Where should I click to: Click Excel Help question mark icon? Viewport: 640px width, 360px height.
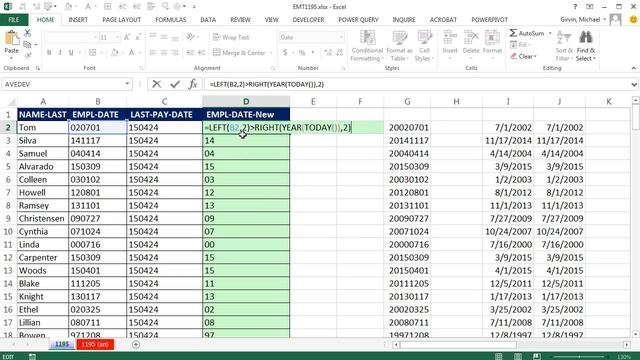(575, 7)
